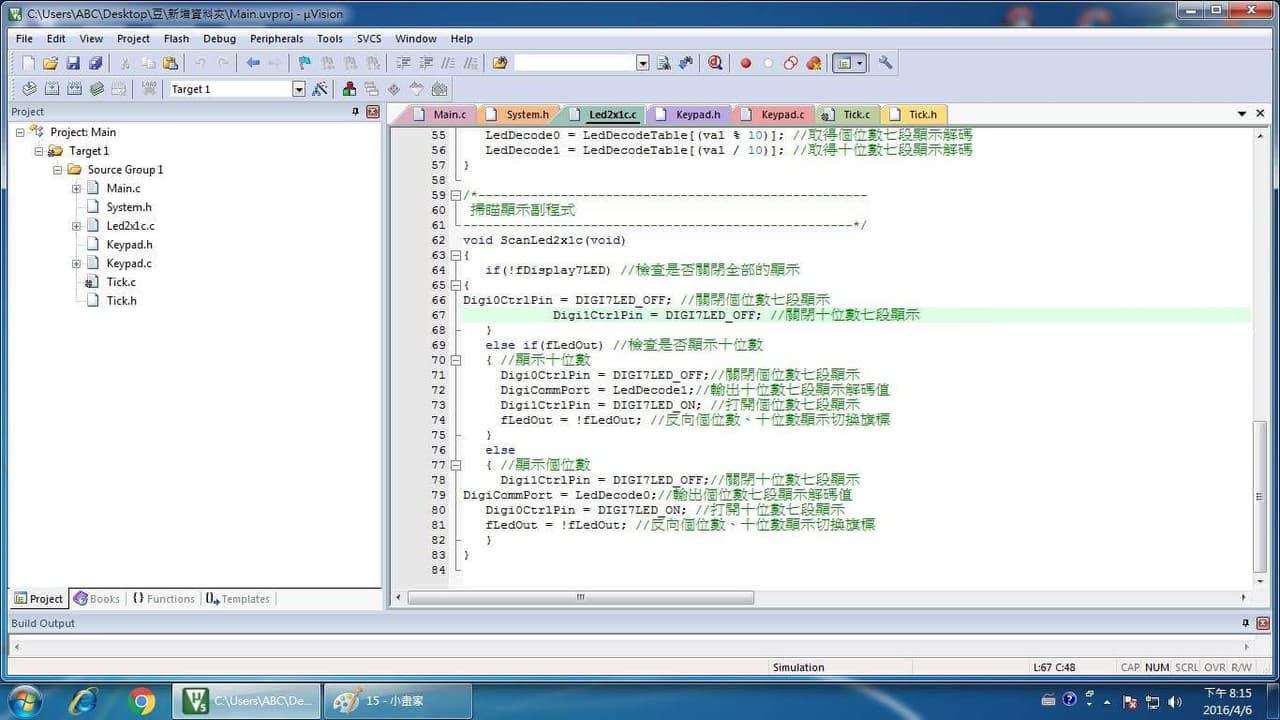Open Configuration via the wrench icon
Viewport: 1280px width, 720px height.
pyautogui.click(x=885, y=63)
